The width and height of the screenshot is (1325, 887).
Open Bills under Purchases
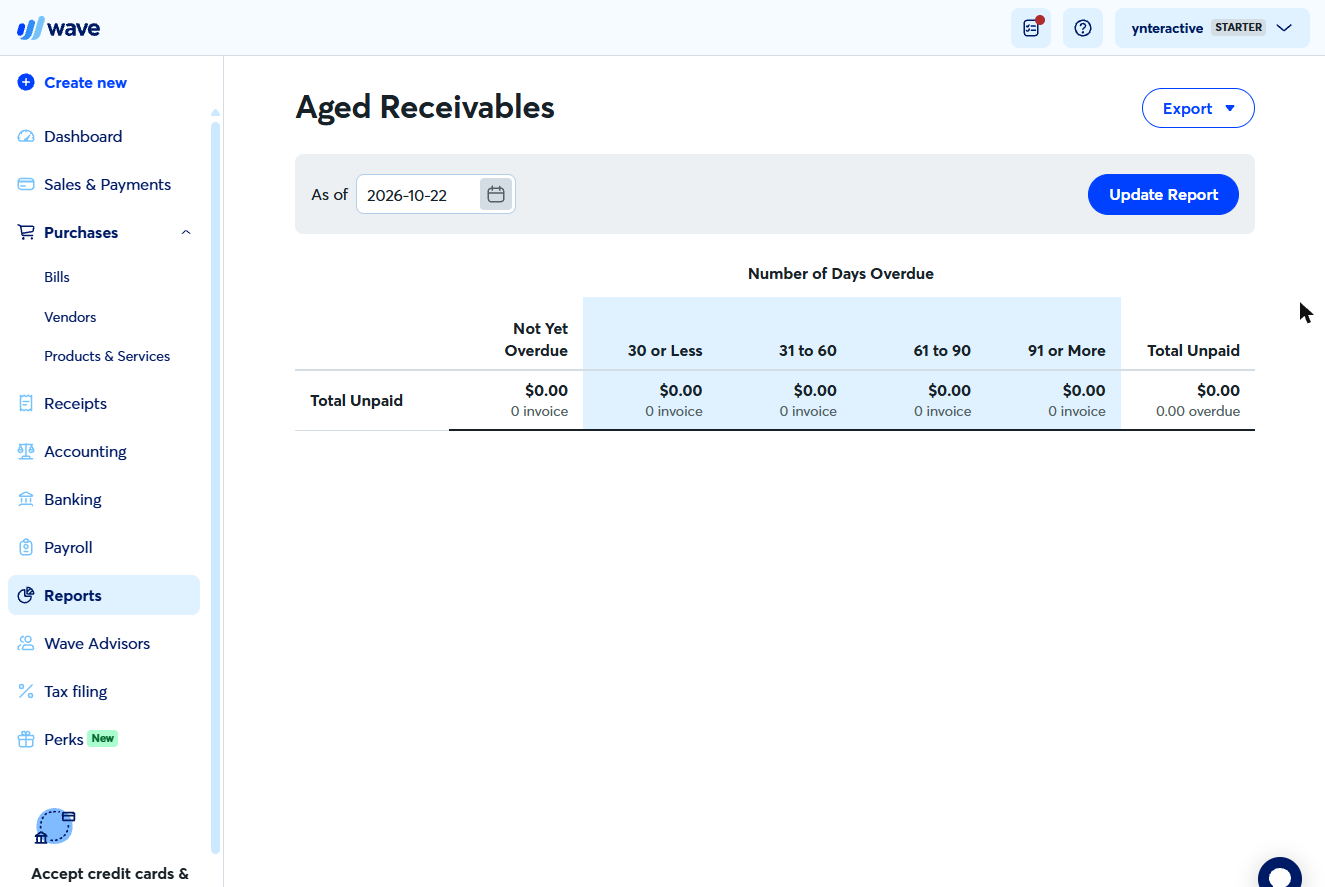tap(57, 277)
